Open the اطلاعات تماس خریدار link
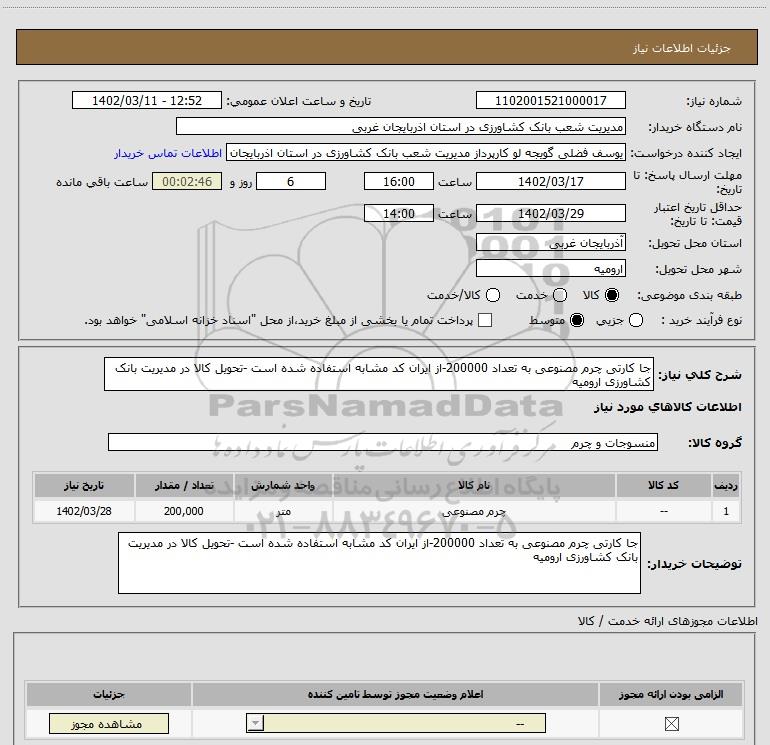Screen dimensions: 770x745 pos(168,153)
